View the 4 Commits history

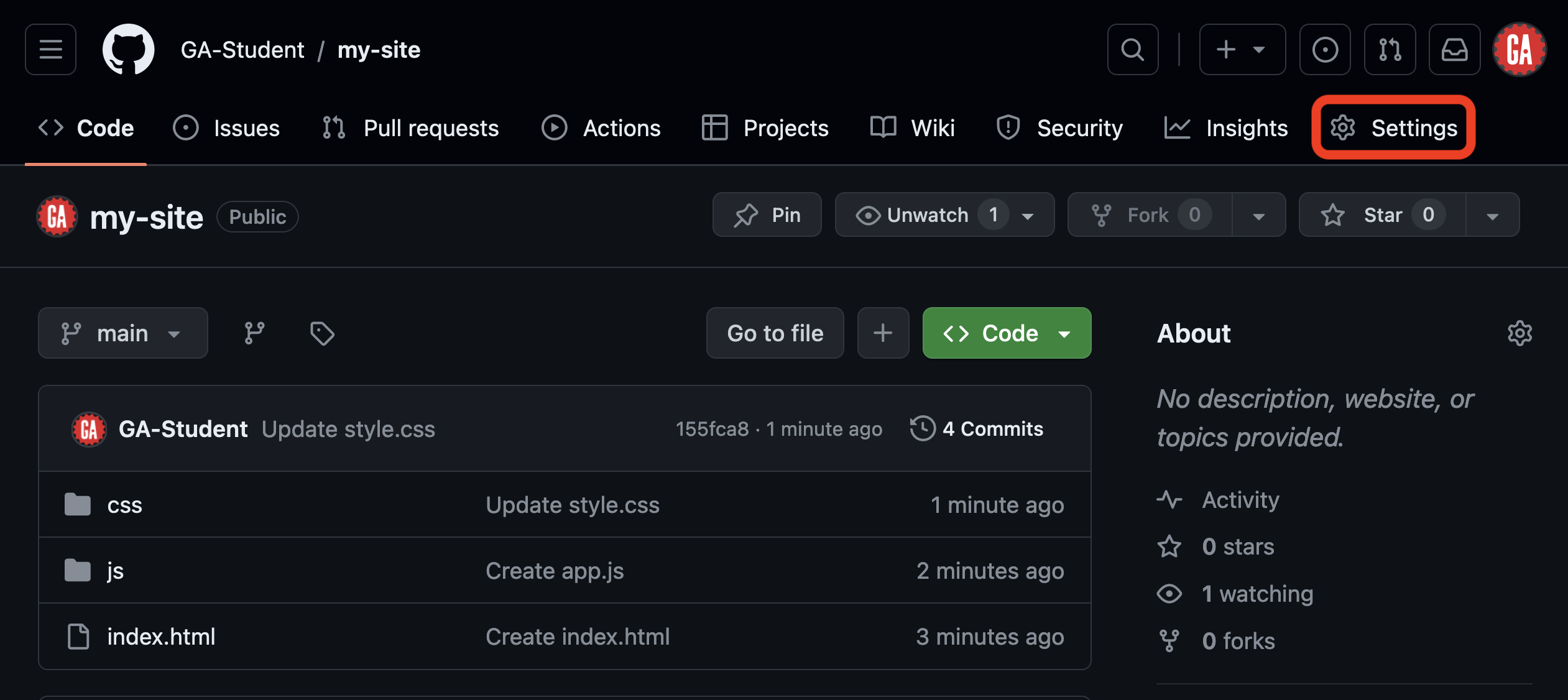(977, 428)
